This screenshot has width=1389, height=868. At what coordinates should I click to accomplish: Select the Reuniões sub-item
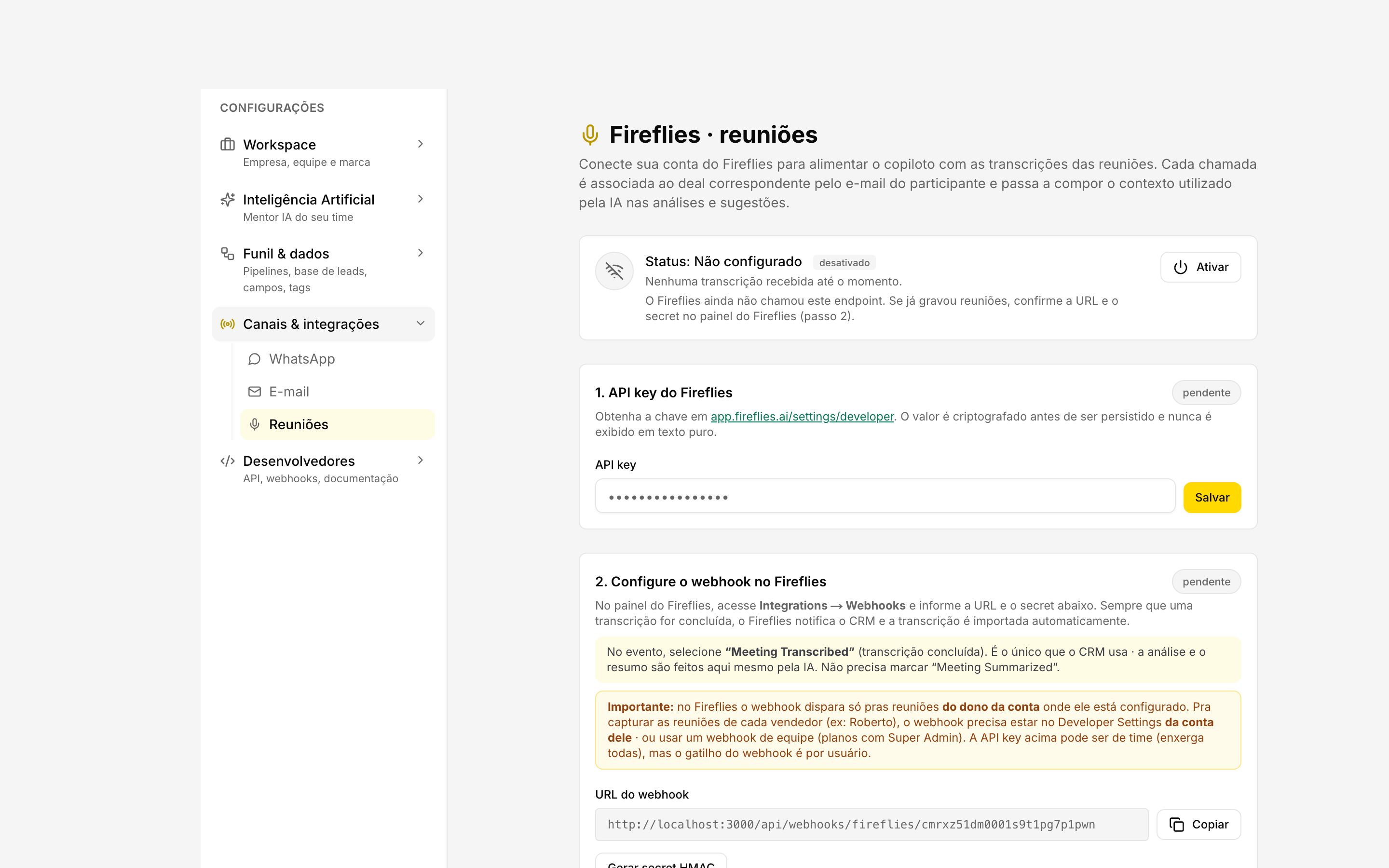click(x=338, y=424)
